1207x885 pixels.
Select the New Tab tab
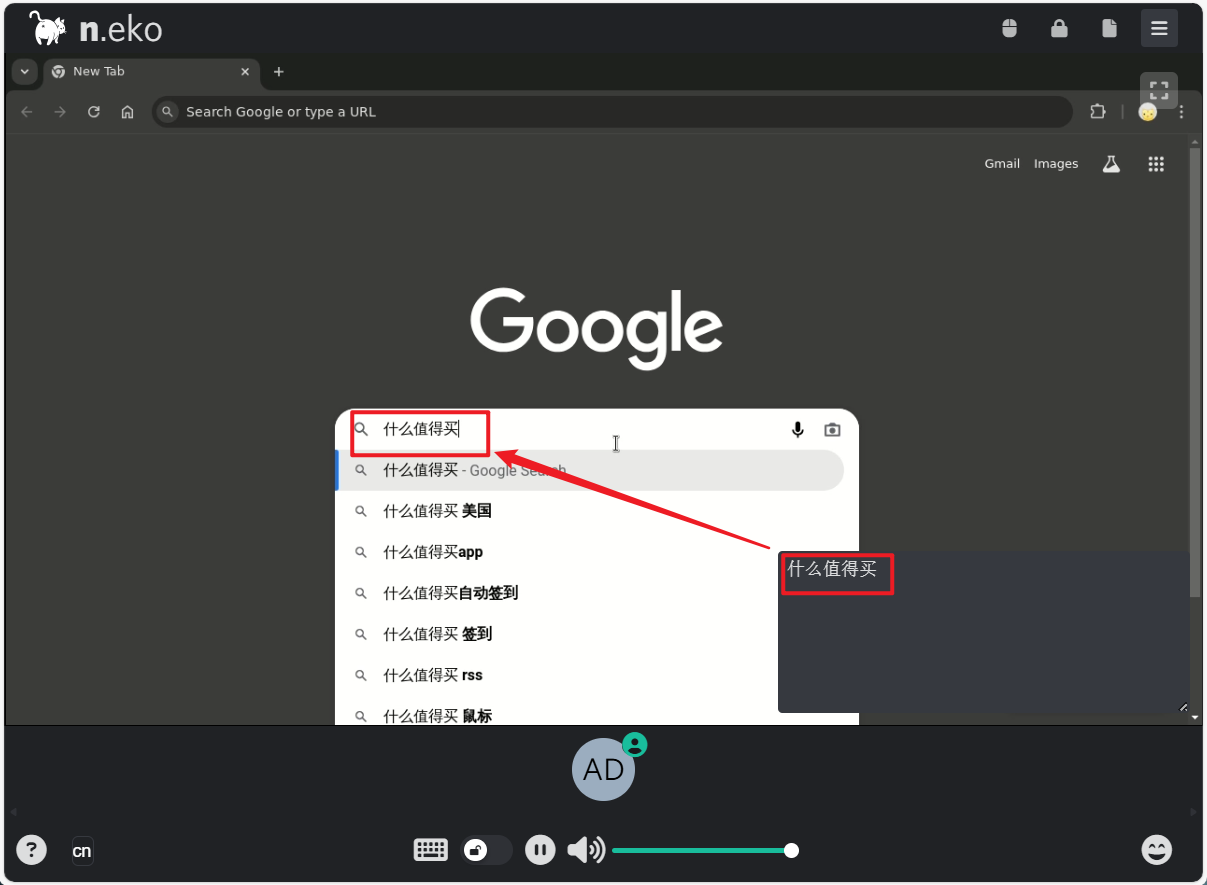[x=150, y=72]
